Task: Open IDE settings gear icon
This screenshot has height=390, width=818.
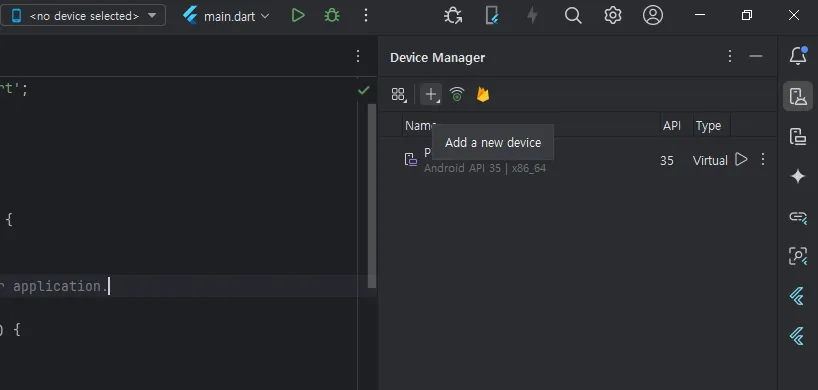Action: coord(613,16)
